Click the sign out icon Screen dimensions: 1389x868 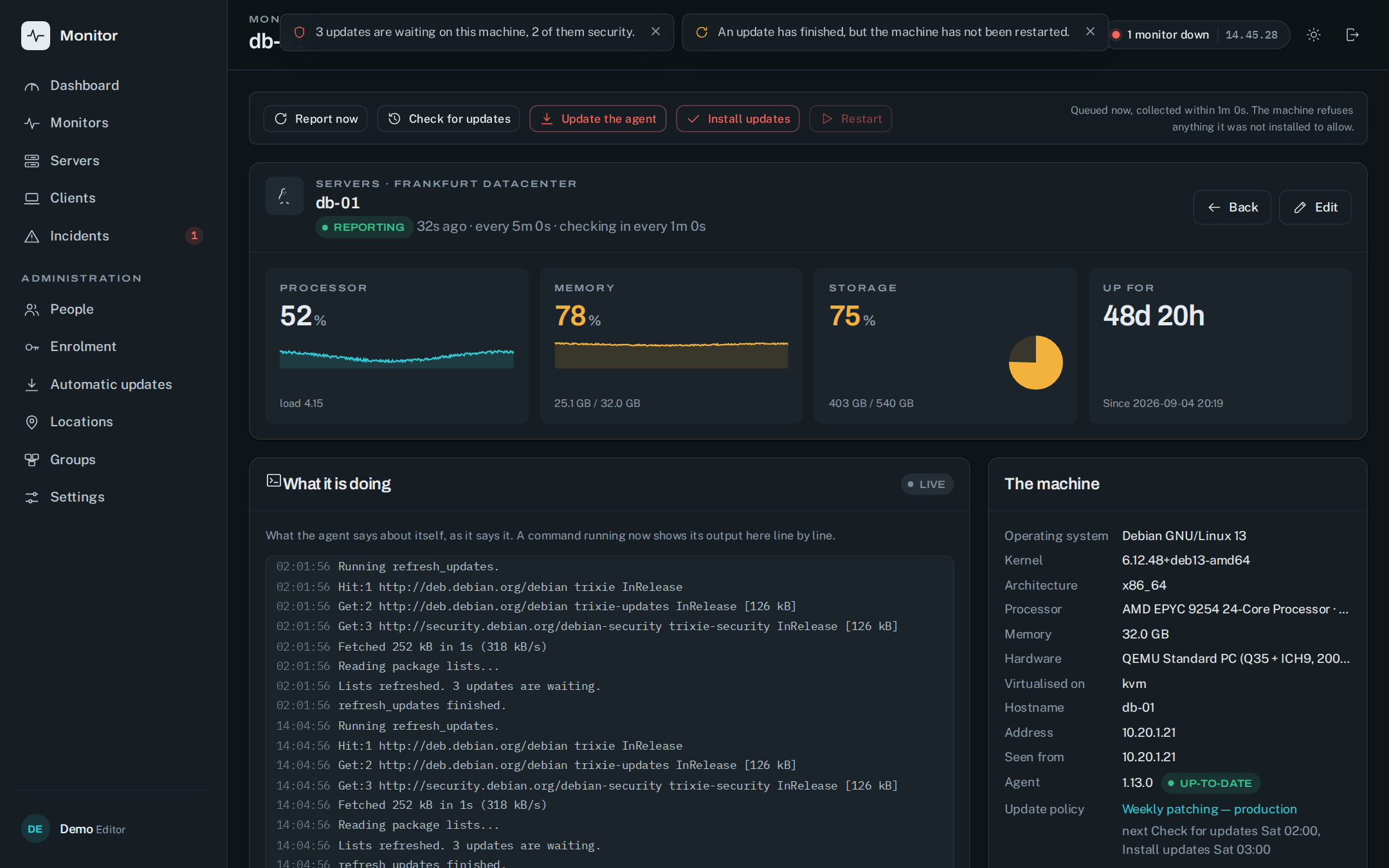coord(1352,35)
